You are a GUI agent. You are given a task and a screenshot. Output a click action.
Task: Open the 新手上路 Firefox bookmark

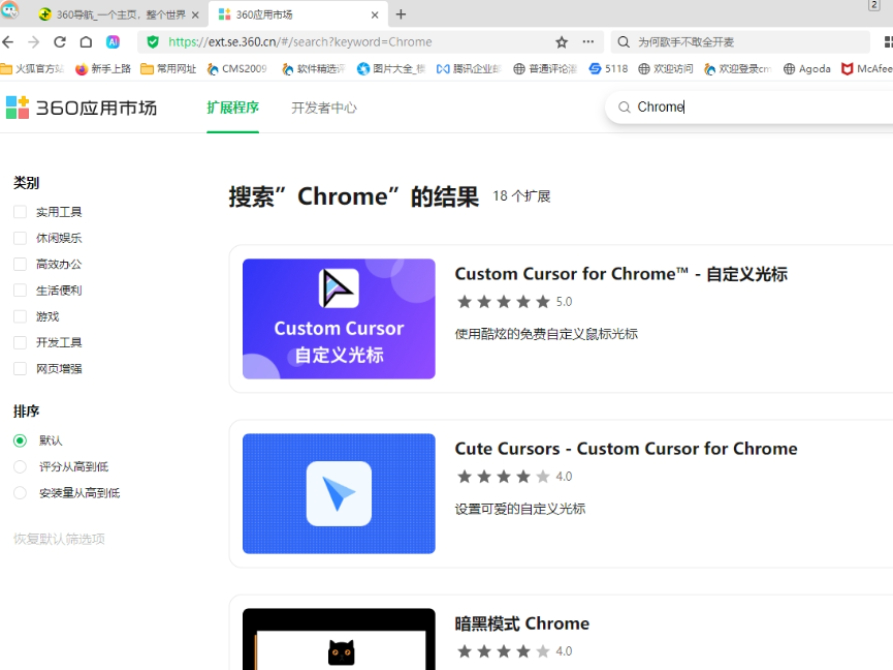click(x=103, y=69)
